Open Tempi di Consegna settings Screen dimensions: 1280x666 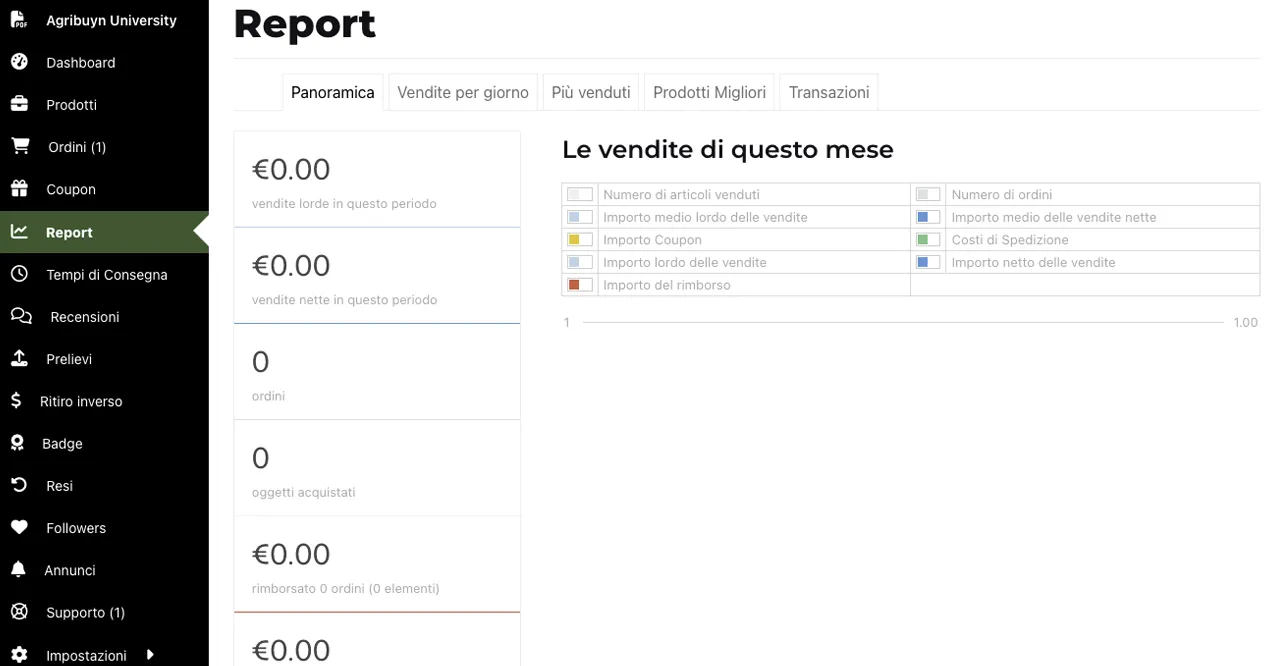[x=107, y=274]
